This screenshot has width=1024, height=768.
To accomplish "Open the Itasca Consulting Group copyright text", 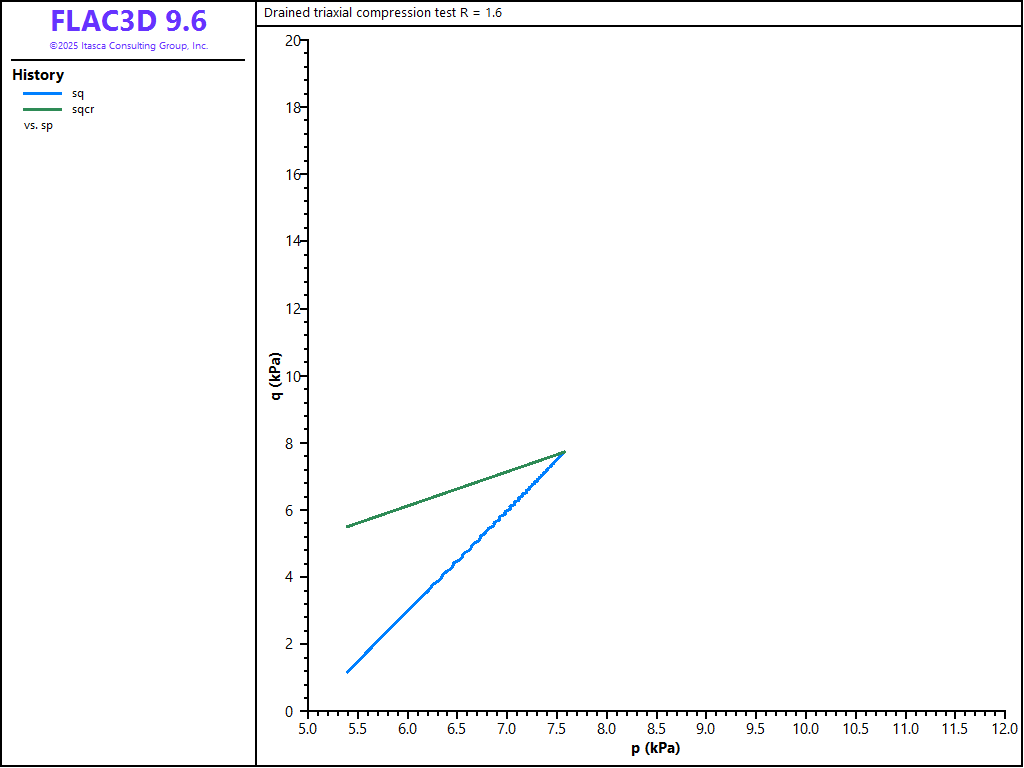I will click(128, 46).
